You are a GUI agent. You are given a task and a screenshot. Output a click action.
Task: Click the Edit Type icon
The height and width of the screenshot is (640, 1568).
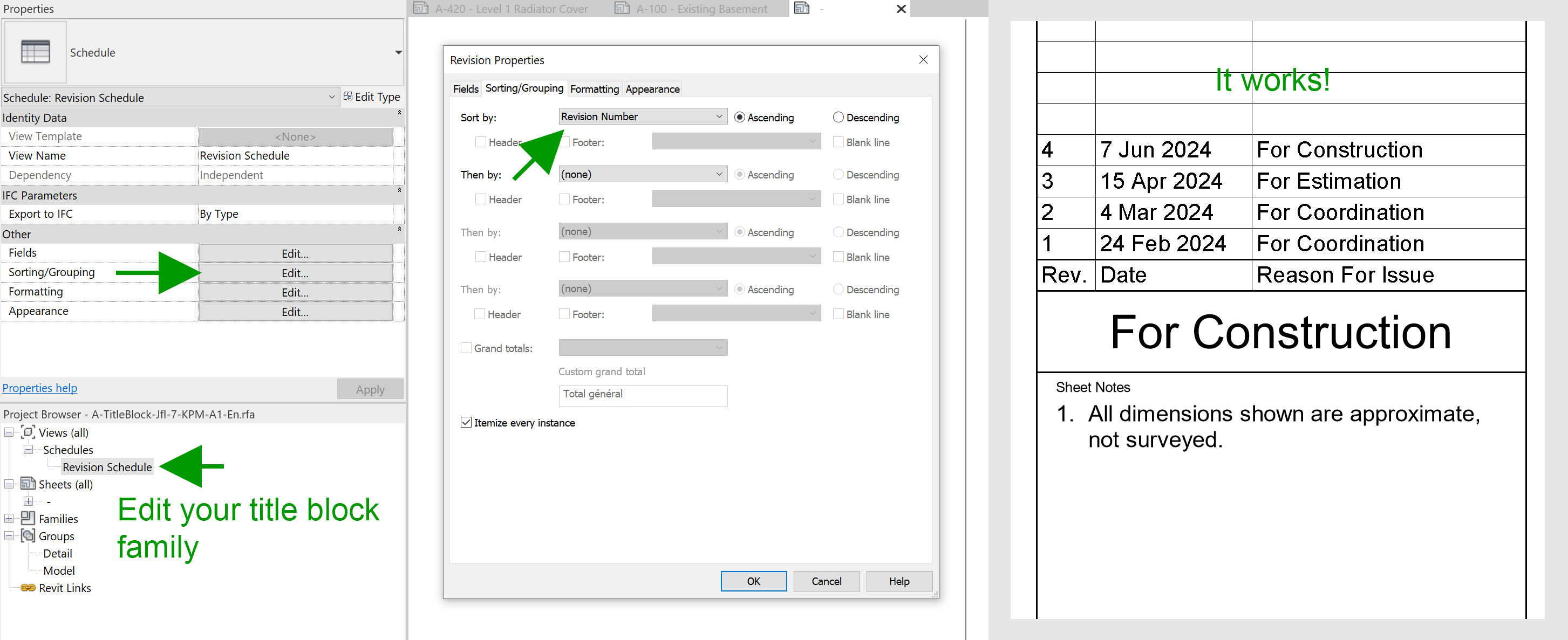(x=348, y=97)
